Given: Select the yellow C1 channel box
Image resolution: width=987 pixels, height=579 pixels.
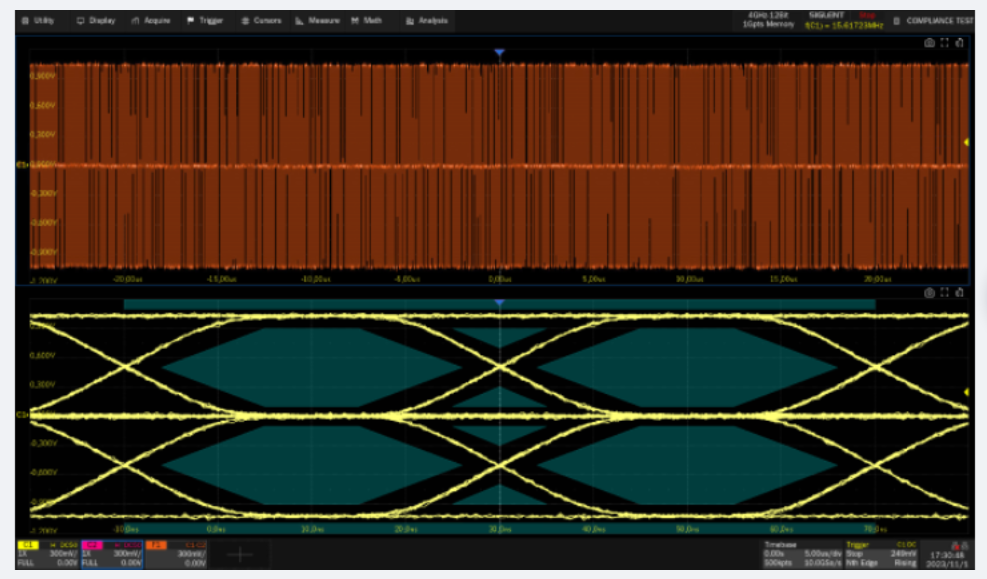Looking at the screenshot, I should click(48, 554).
